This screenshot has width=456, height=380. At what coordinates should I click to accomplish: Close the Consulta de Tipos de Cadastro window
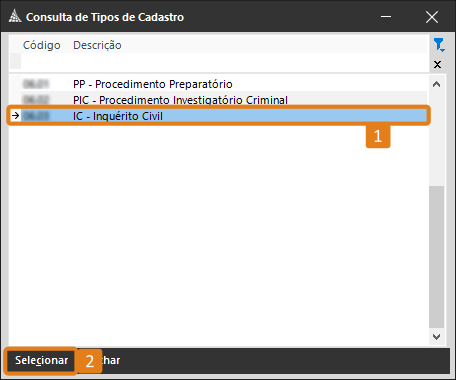pos(432,17)
